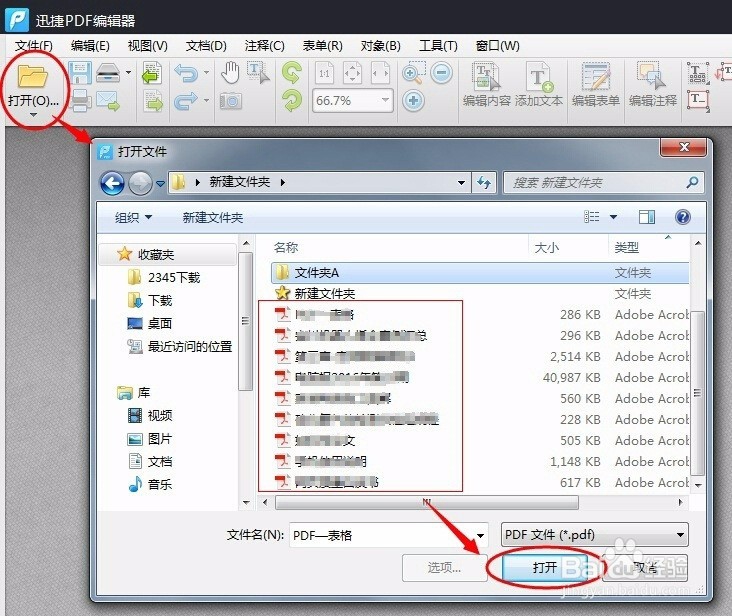Click the Options button in dialog
This screenshot has width=732, height=616.
[x=444, y=567]
